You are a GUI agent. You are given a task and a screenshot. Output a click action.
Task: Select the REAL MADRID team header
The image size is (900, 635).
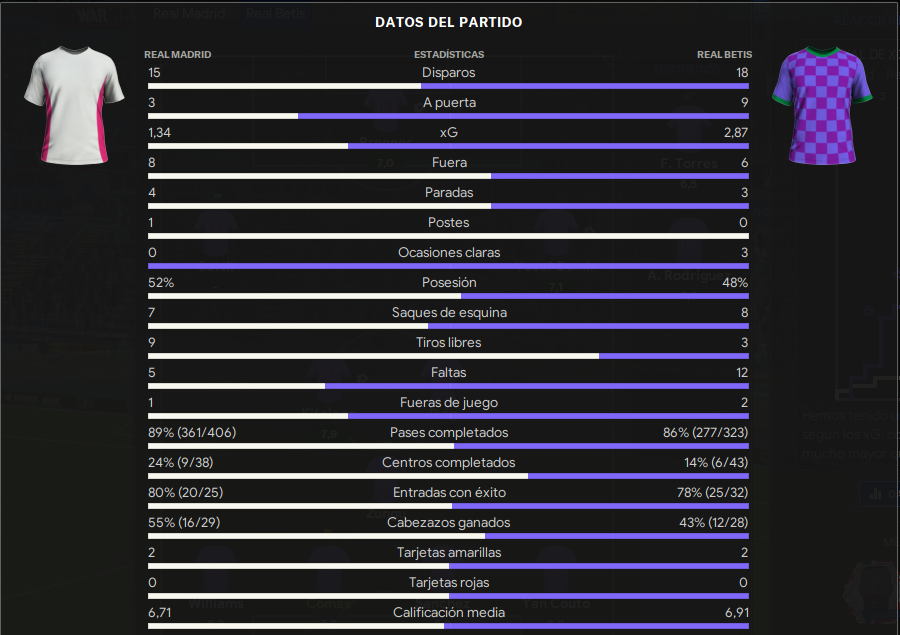[x=177, y=55]
